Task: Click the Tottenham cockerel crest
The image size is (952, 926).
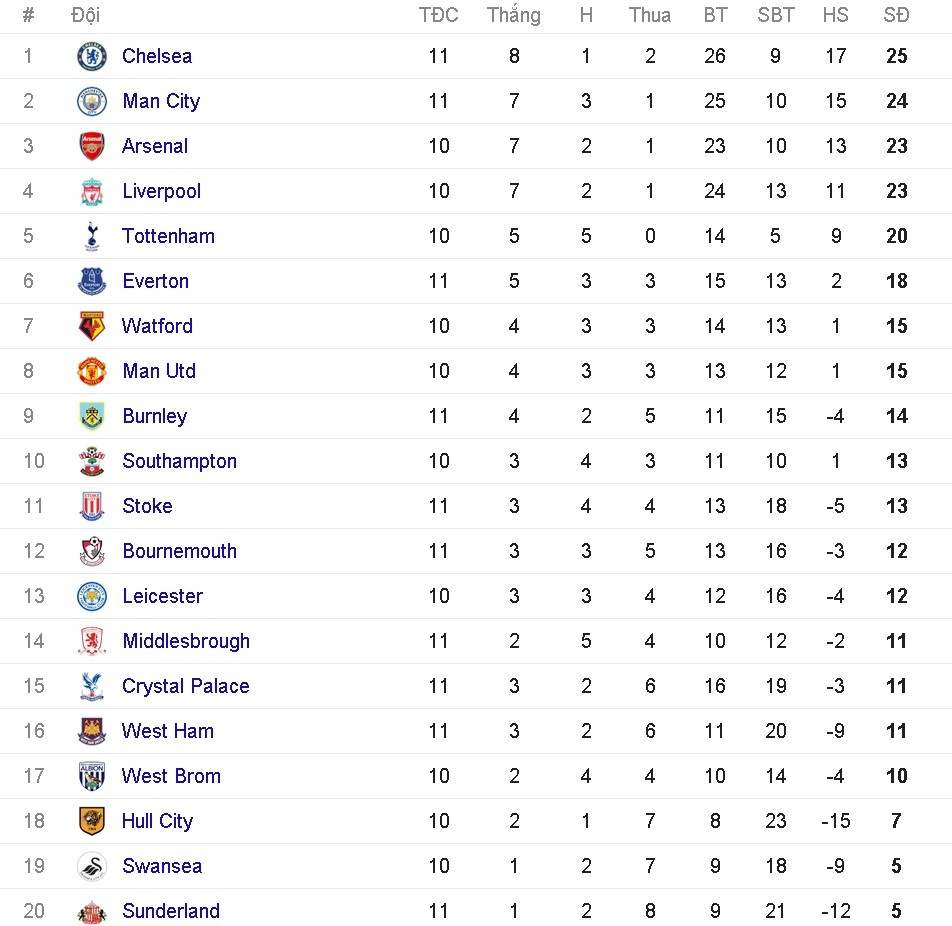Action: [92, 236]
